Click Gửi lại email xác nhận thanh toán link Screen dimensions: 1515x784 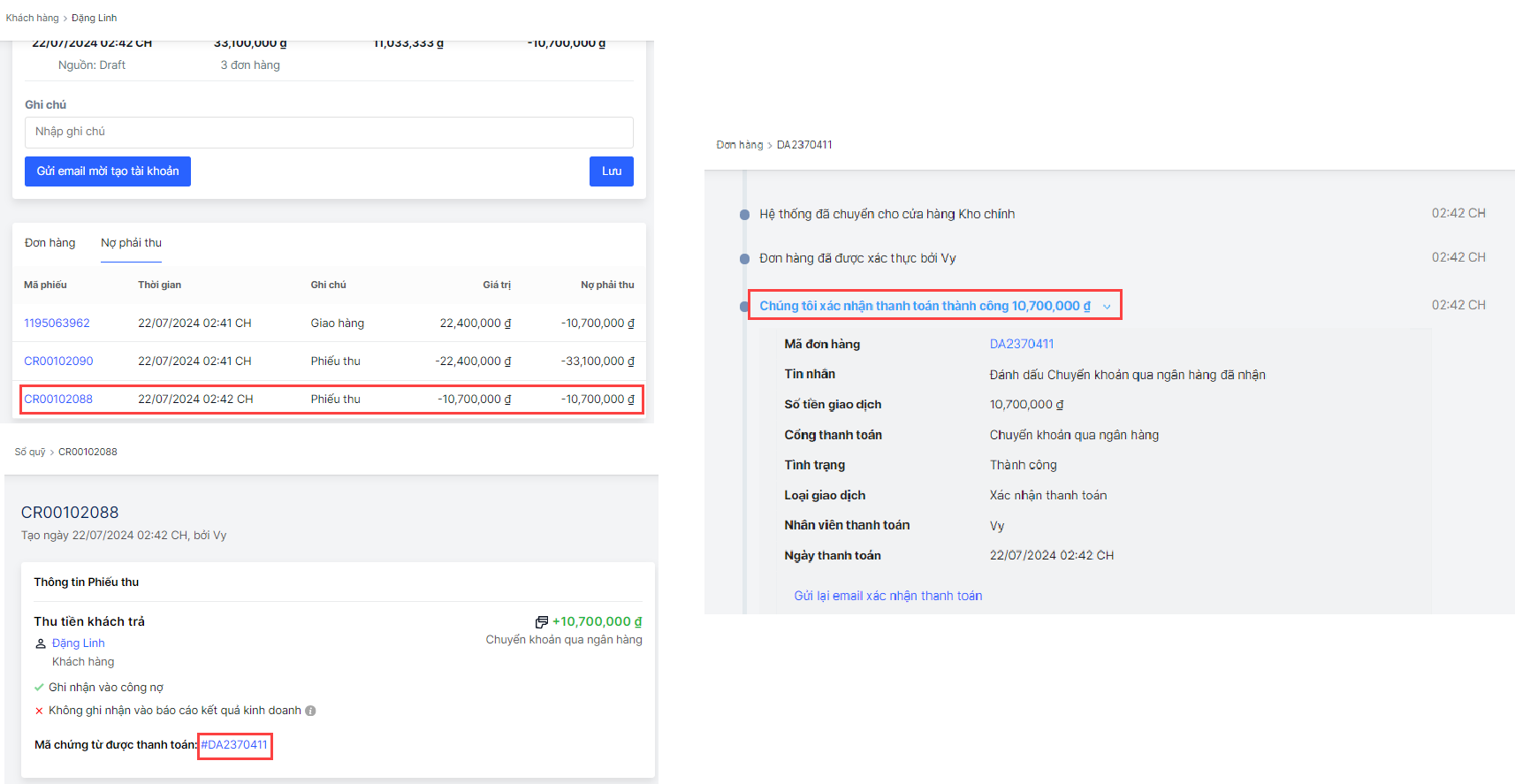pos(887,596)
